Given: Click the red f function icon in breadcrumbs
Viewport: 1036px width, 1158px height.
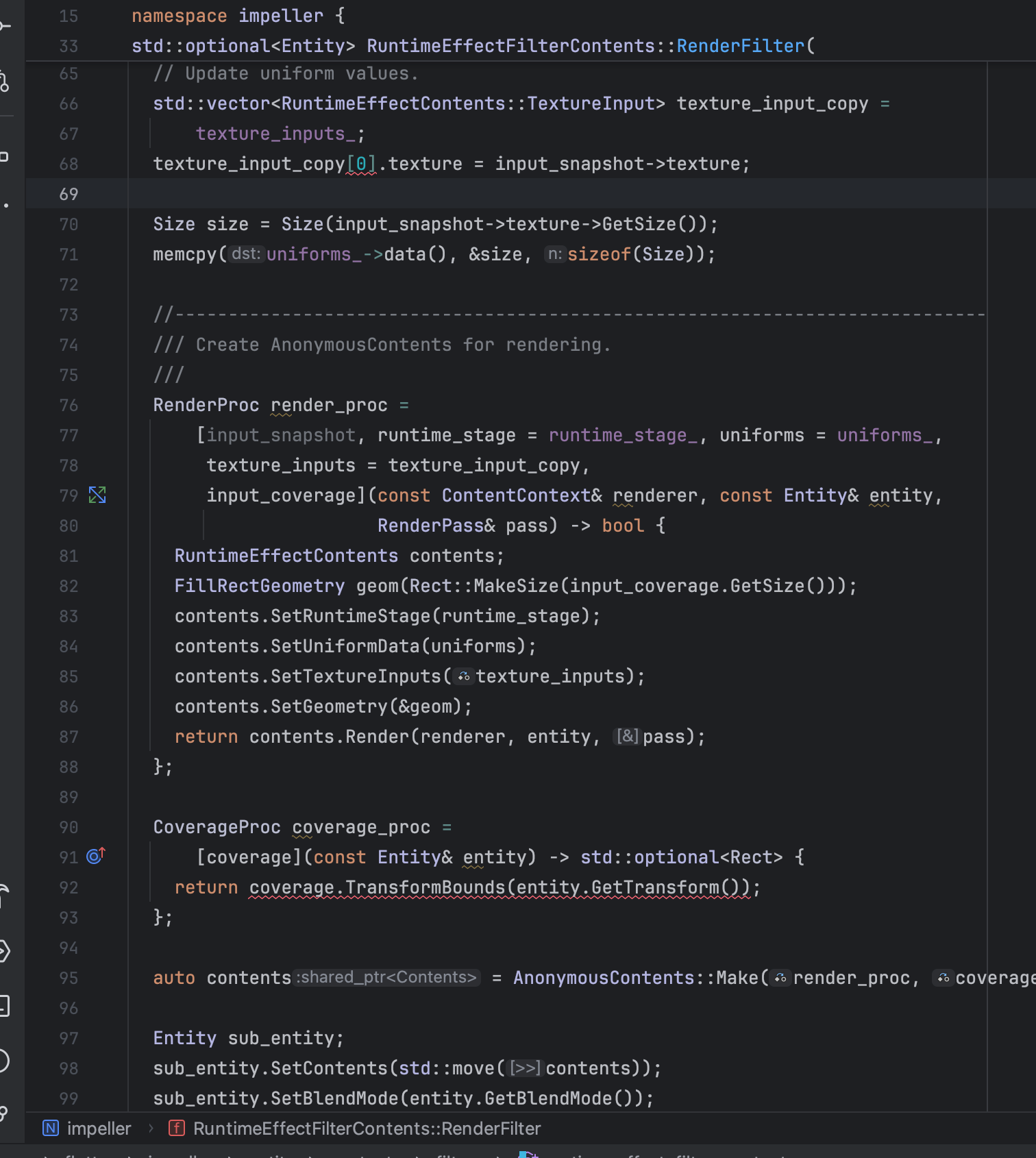Looking at the screenshot, I should pos(177,1128).
